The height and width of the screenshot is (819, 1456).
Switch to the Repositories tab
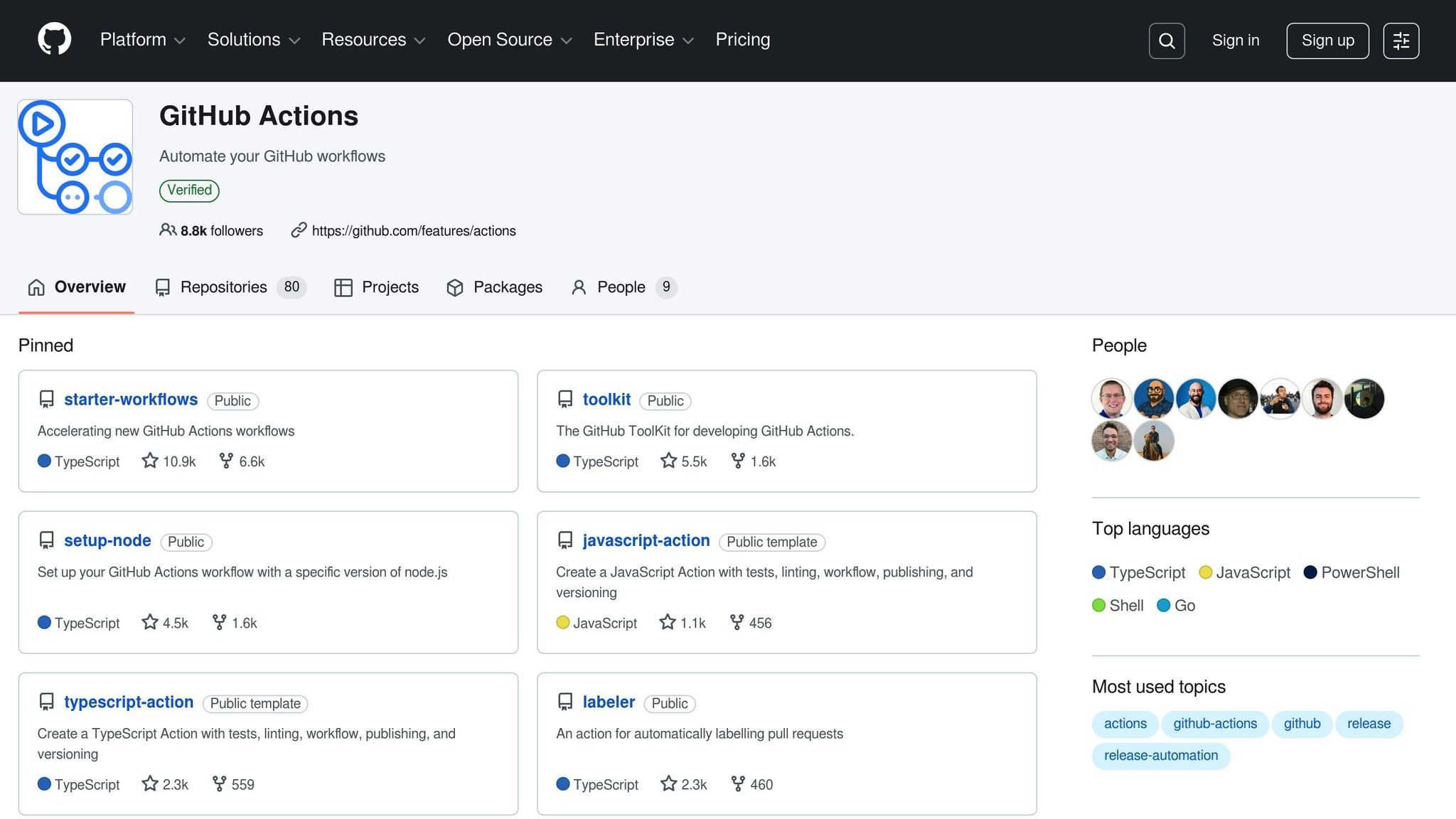[223, 287]
